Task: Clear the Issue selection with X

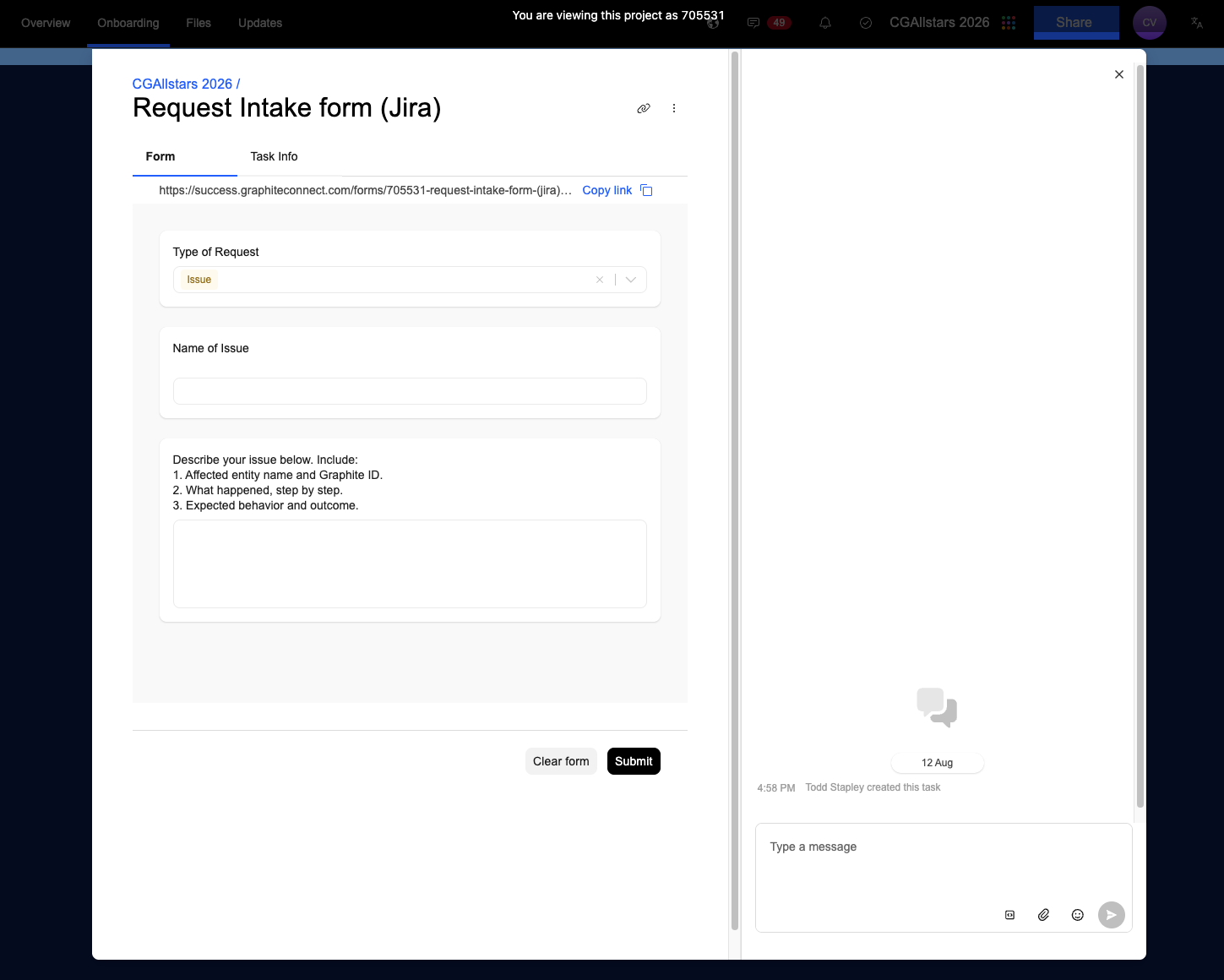Action: click(600, 280)
